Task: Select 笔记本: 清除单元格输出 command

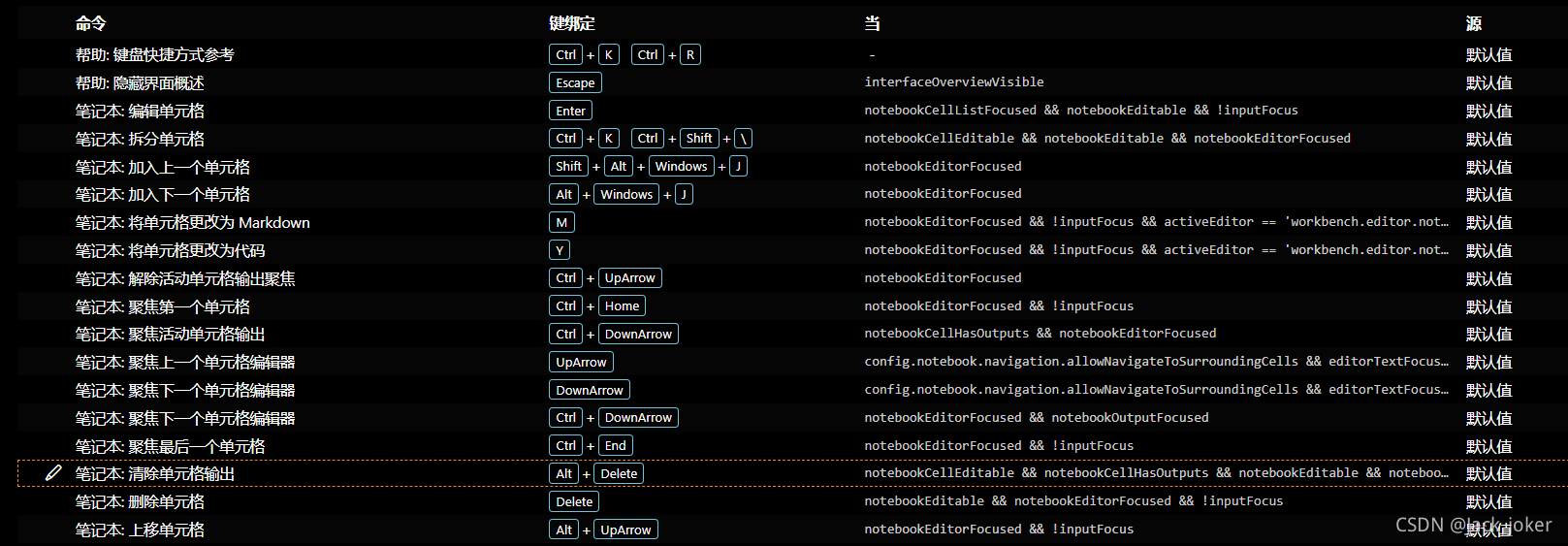Action: tap(155, 474)
